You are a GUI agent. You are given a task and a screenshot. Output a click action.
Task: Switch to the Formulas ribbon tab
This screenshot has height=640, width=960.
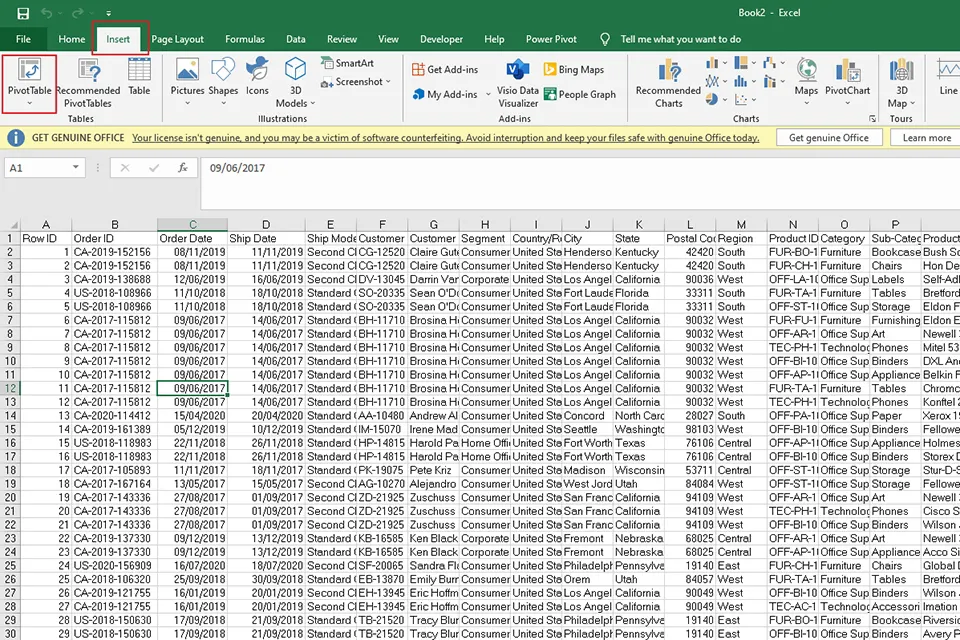[x=244, y=39]
